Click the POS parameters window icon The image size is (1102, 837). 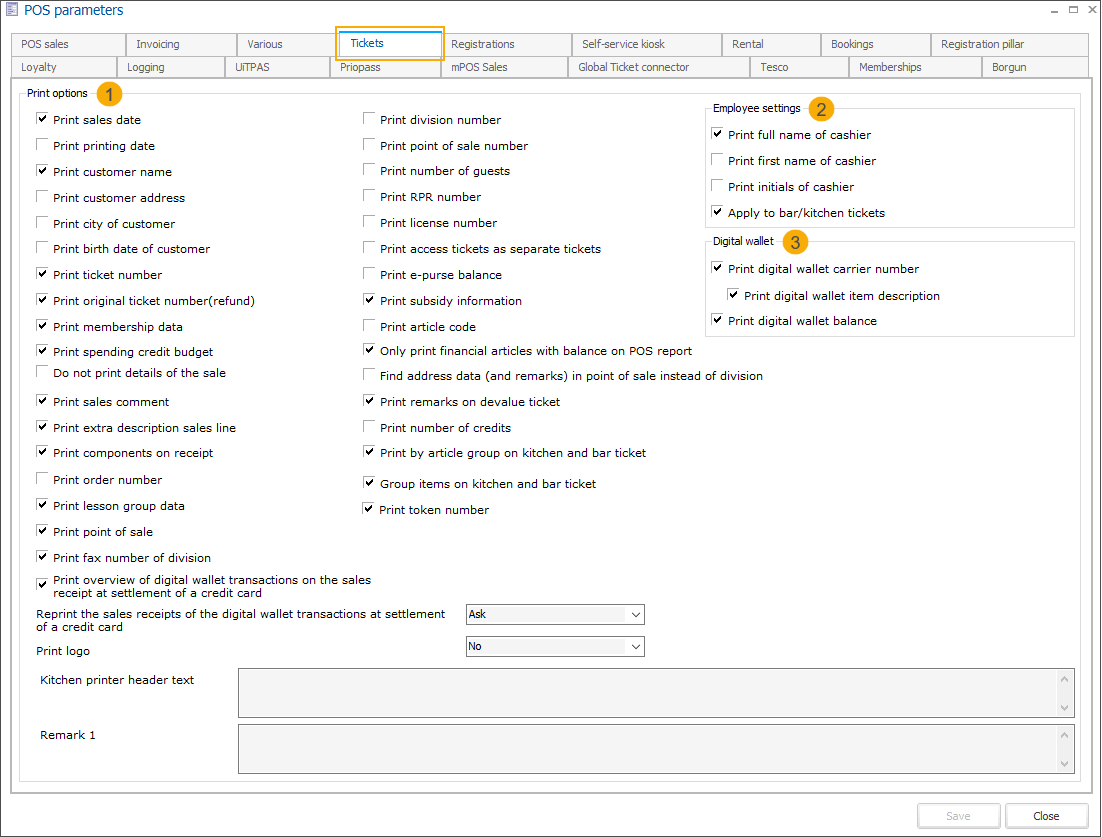(x=13, y=10)
